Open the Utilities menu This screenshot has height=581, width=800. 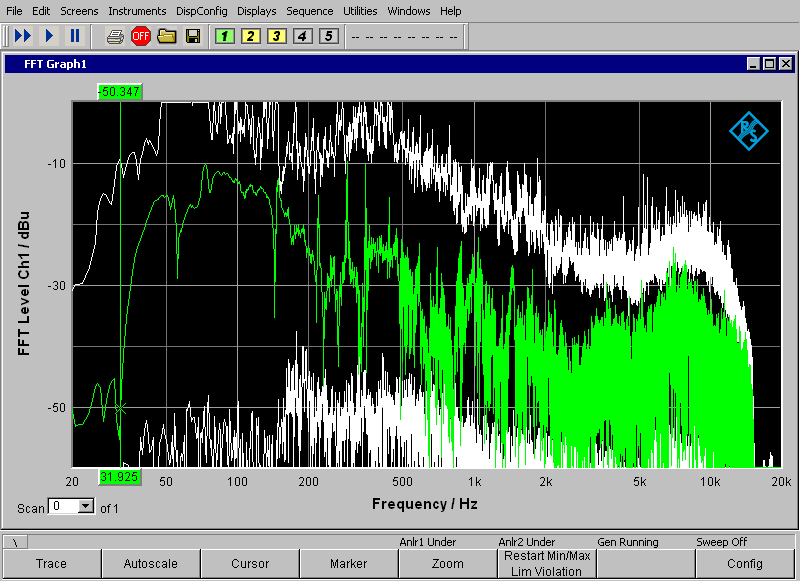pos(360,11)
